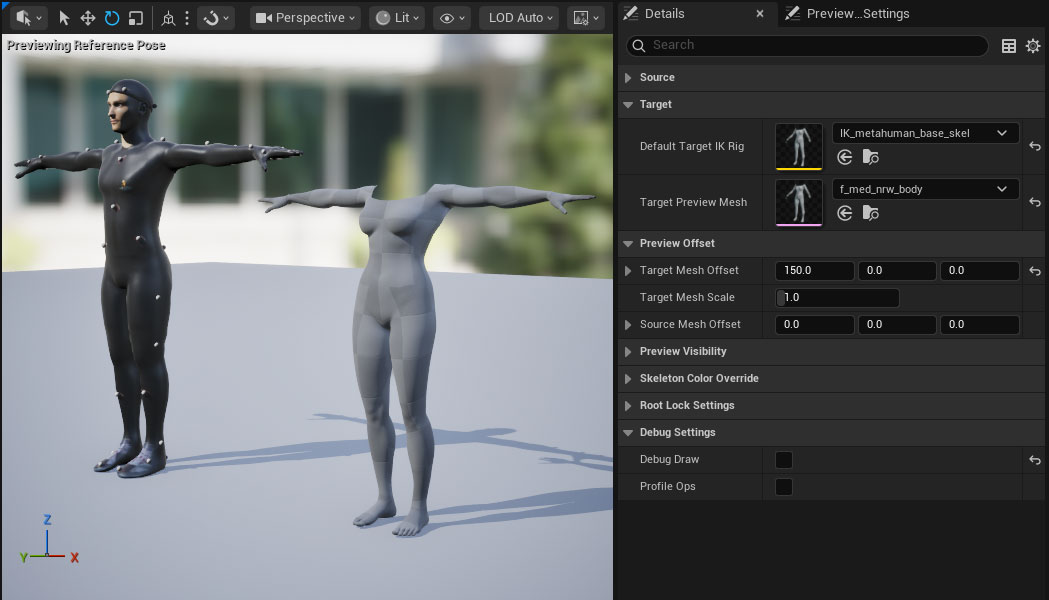This screenshot has height=600, width=1049.
Task: Select the Details tab
Action: [x=664, y=14]
